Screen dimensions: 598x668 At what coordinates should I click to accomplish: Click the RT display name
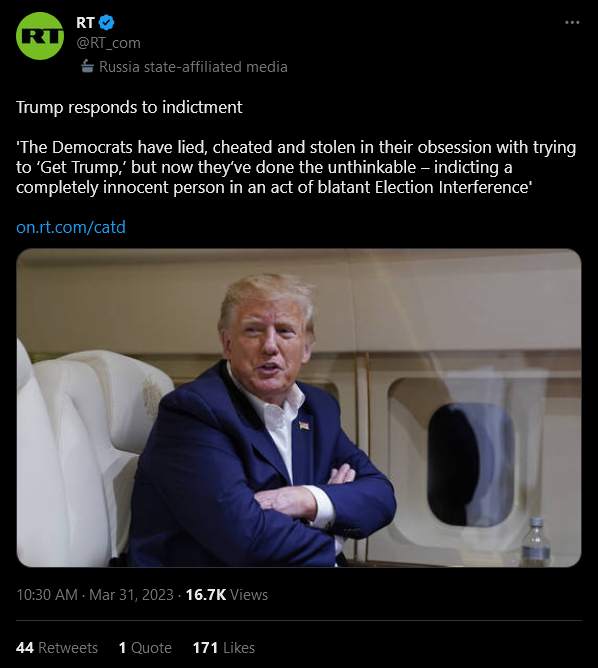(85, 23)
